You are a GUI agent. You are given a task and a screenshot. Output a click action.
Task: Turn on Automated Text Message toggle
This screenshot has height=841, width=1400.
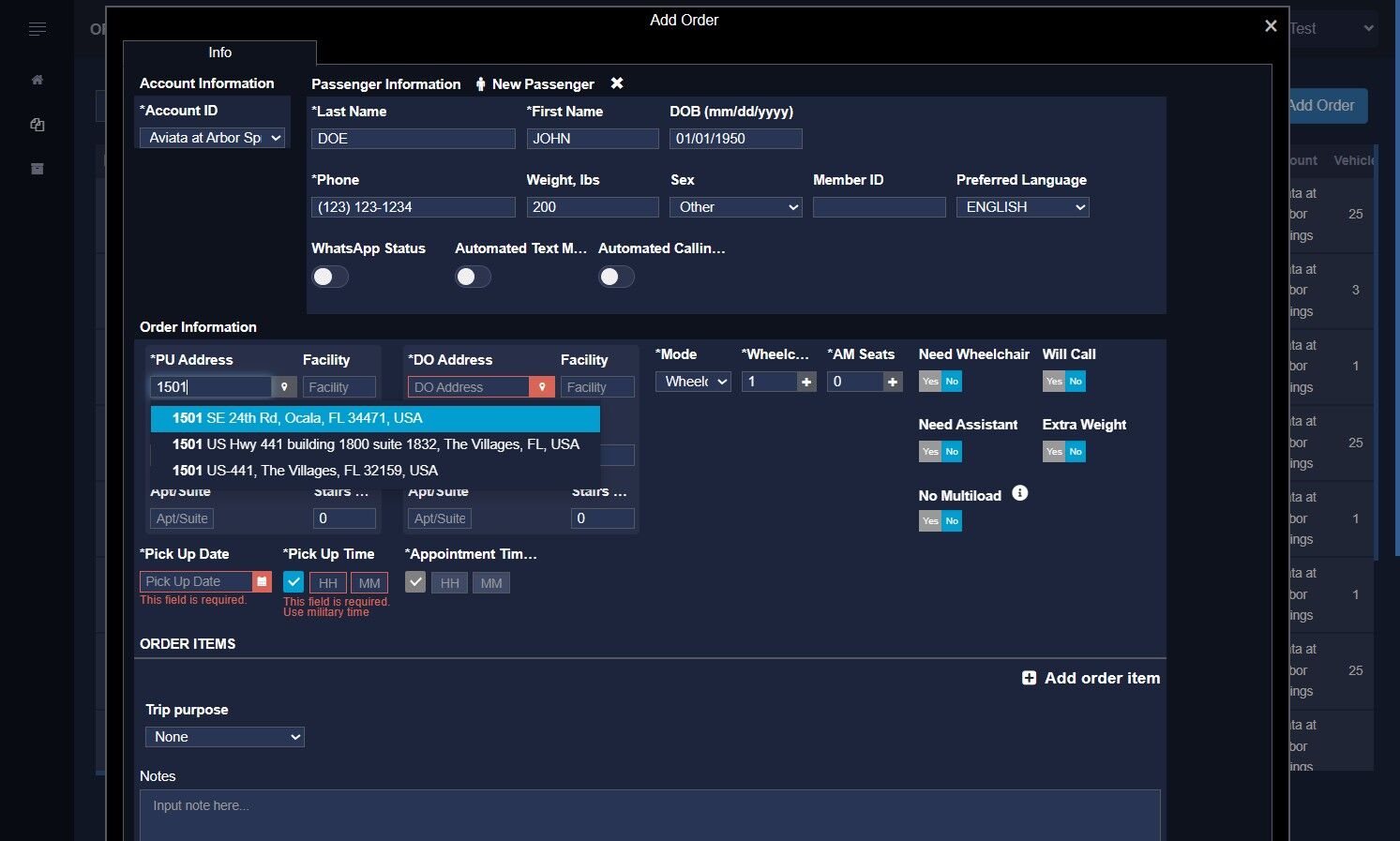point(473,277)
